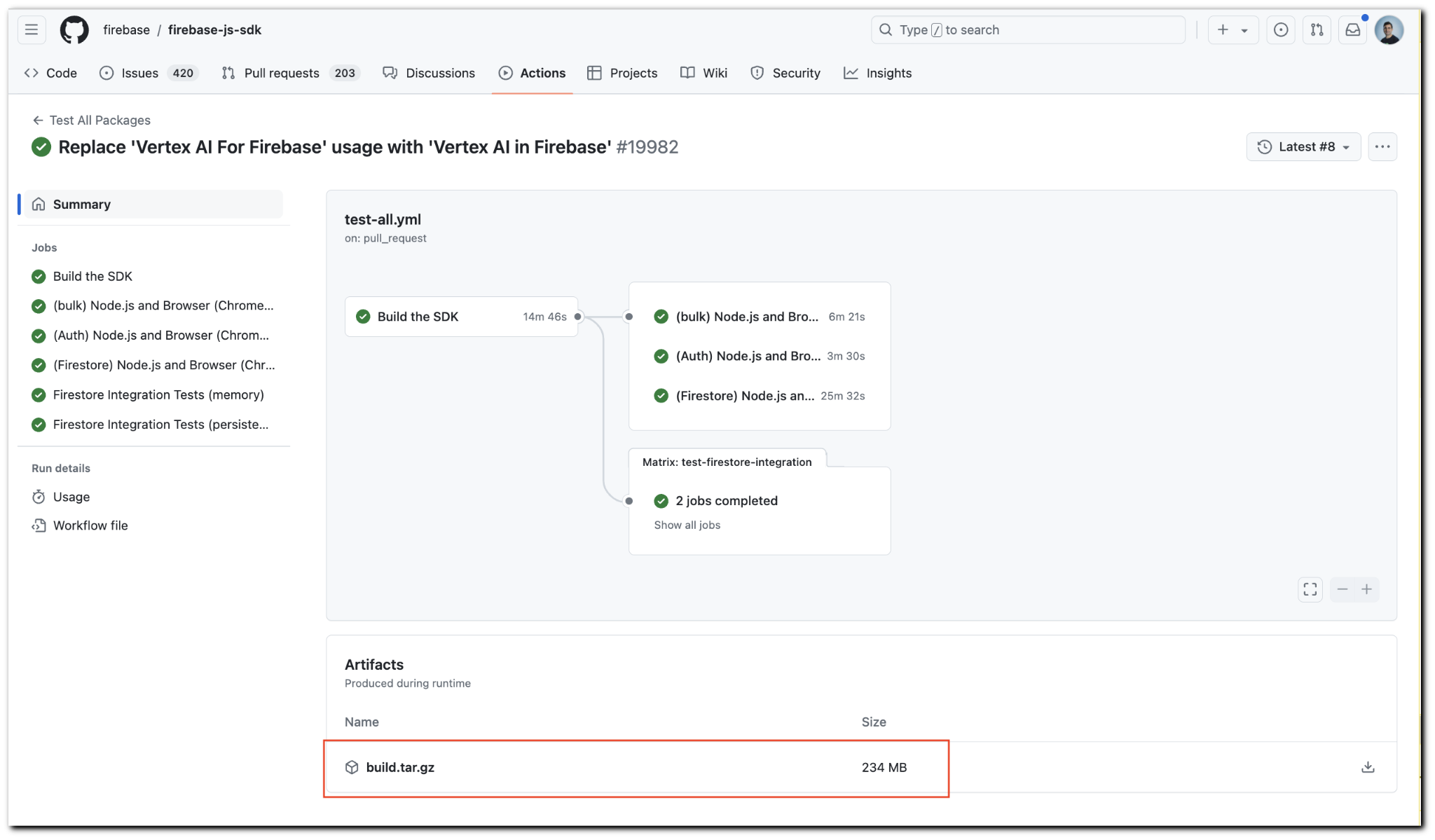Show all jobs in the firestore matrix
The width and height of the screenshot is (1435, 840).
pyautogui.click(x=687, y=525)
